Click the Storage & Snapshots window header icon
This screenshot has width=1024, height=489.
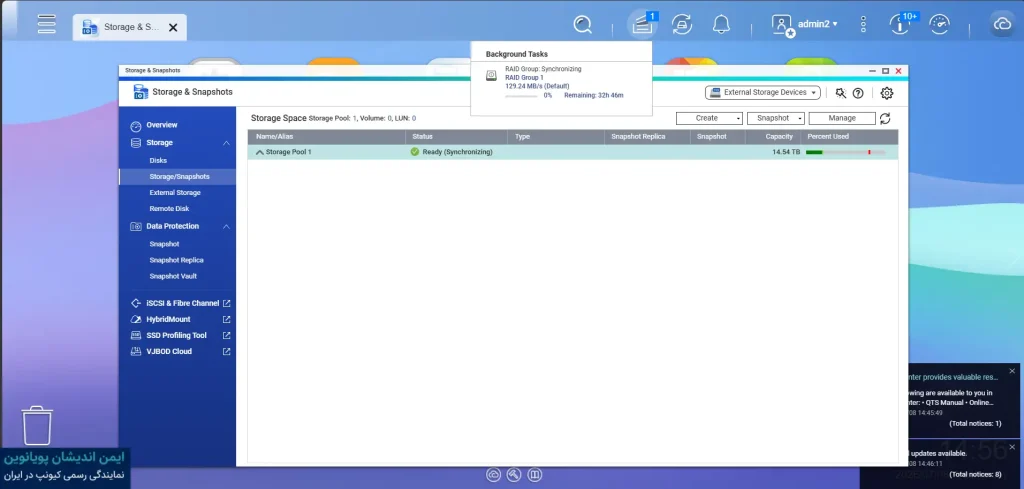140,92
